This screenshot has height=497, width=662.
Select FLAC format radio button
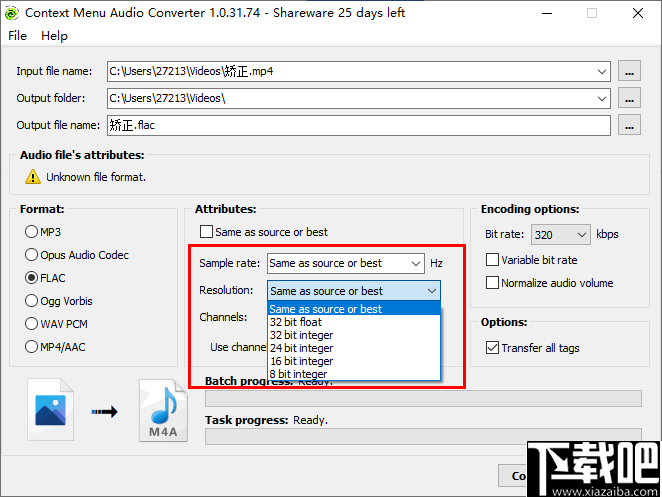point(31,278)
